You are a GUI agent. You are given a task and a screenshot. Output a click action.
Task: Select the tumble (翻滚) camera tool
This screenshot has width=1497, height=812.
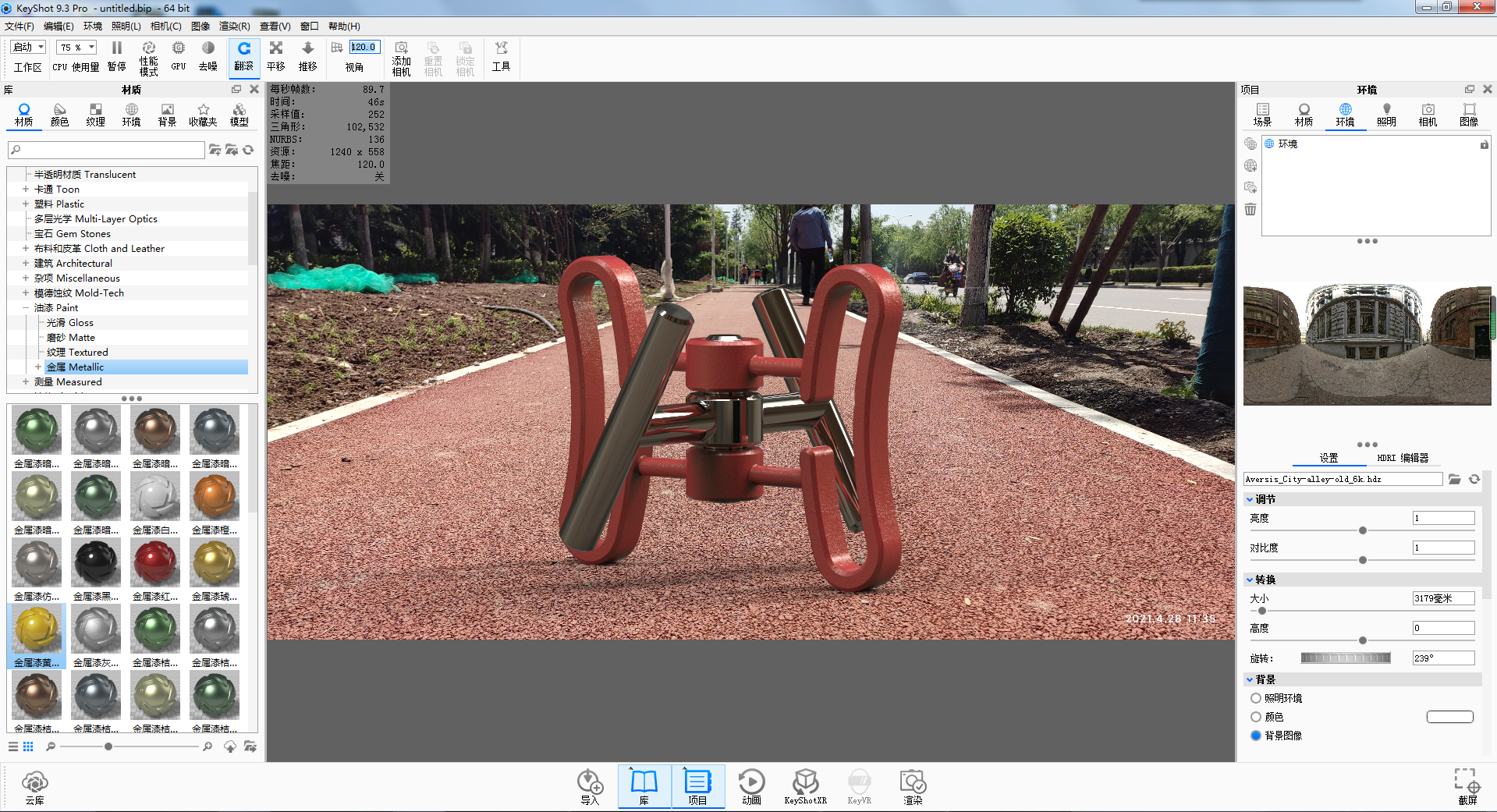coord(244,57)
